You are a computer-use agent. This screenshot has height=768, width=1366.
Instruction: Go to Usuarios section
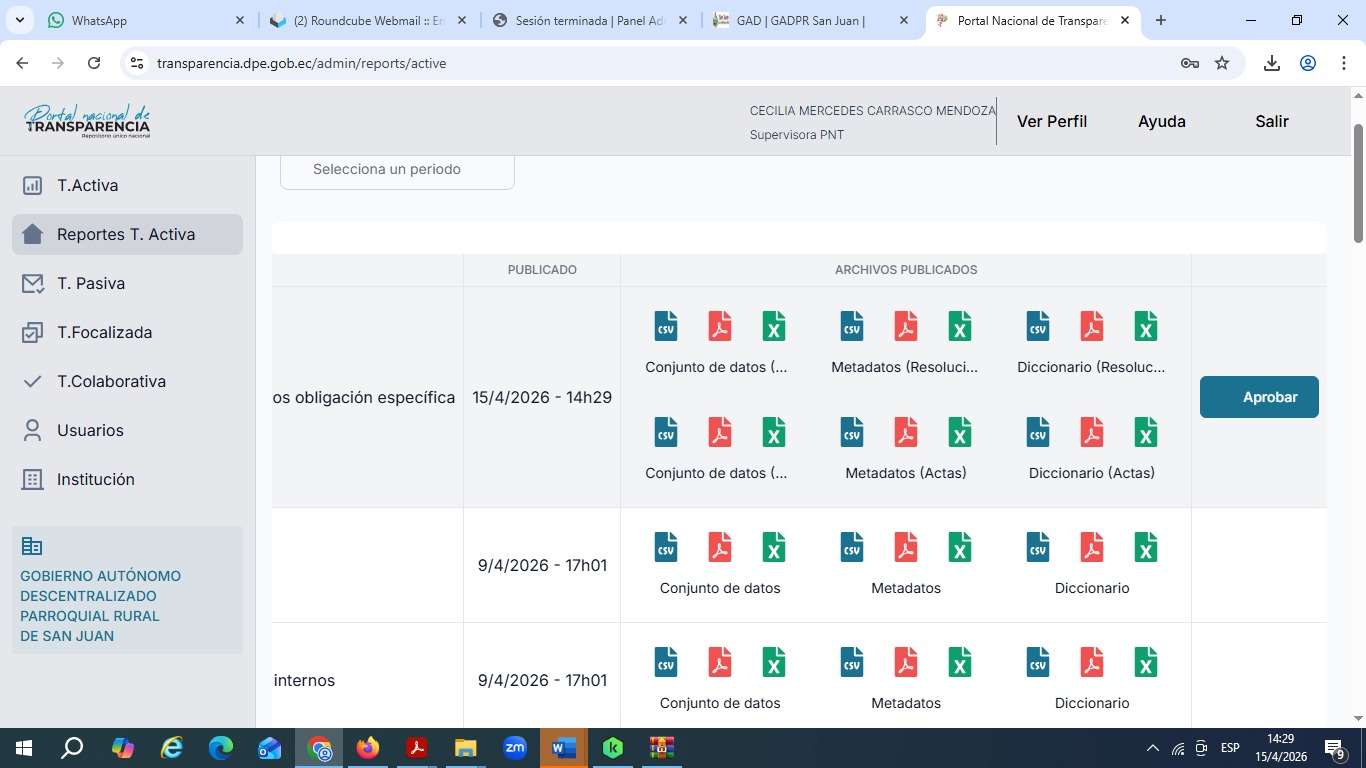click(x=90, y=431)
